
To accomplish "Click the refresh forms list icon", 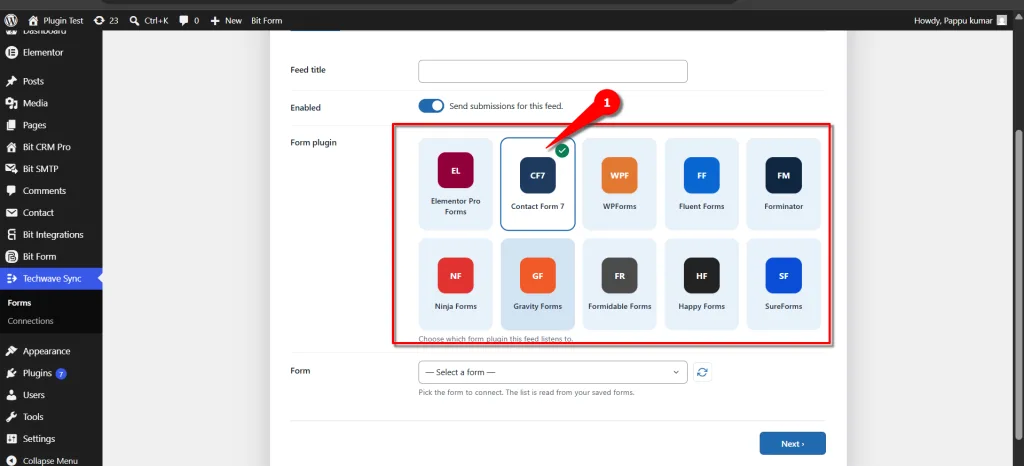I will (702, 372).
